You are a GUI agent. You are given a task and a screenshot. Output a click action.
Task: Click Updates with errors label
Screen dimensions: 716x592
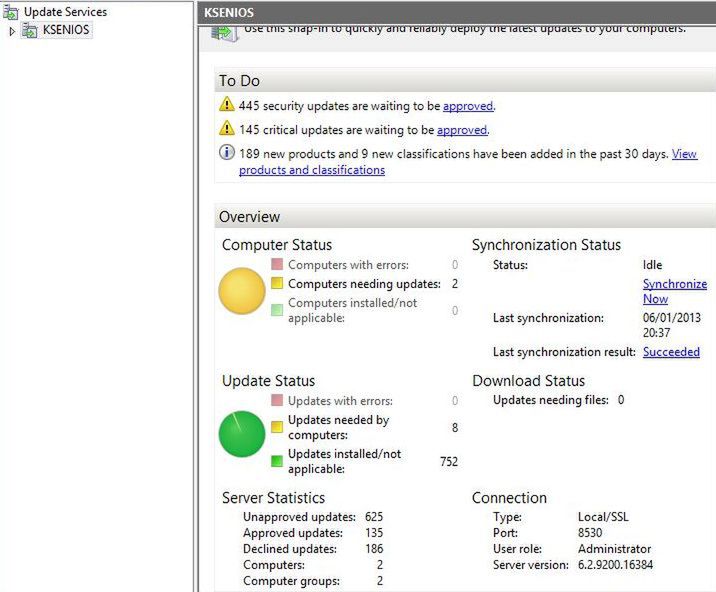point(340,401)
